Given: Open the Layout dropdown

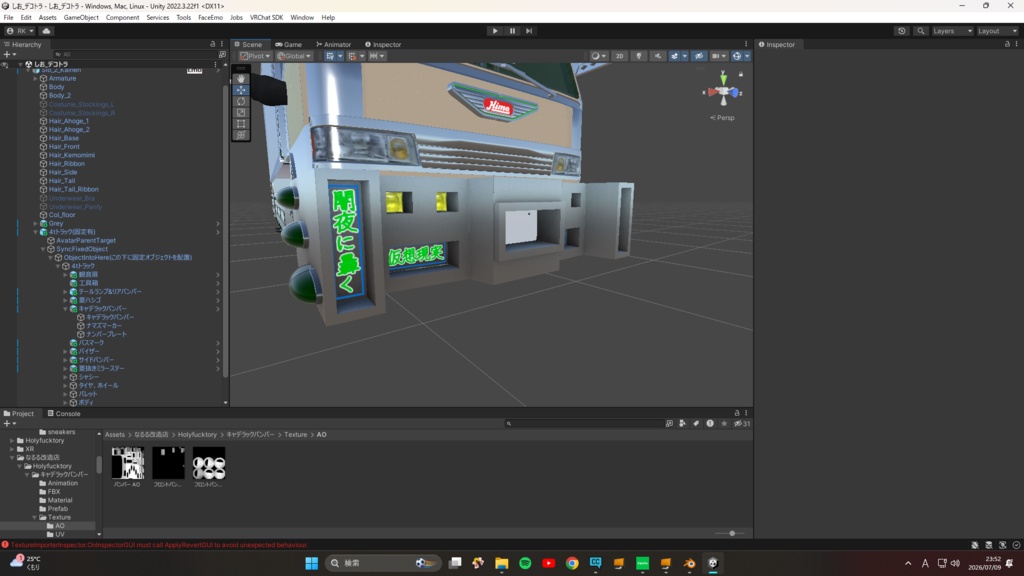Looking at the screenshot, I should coord(997,31).
